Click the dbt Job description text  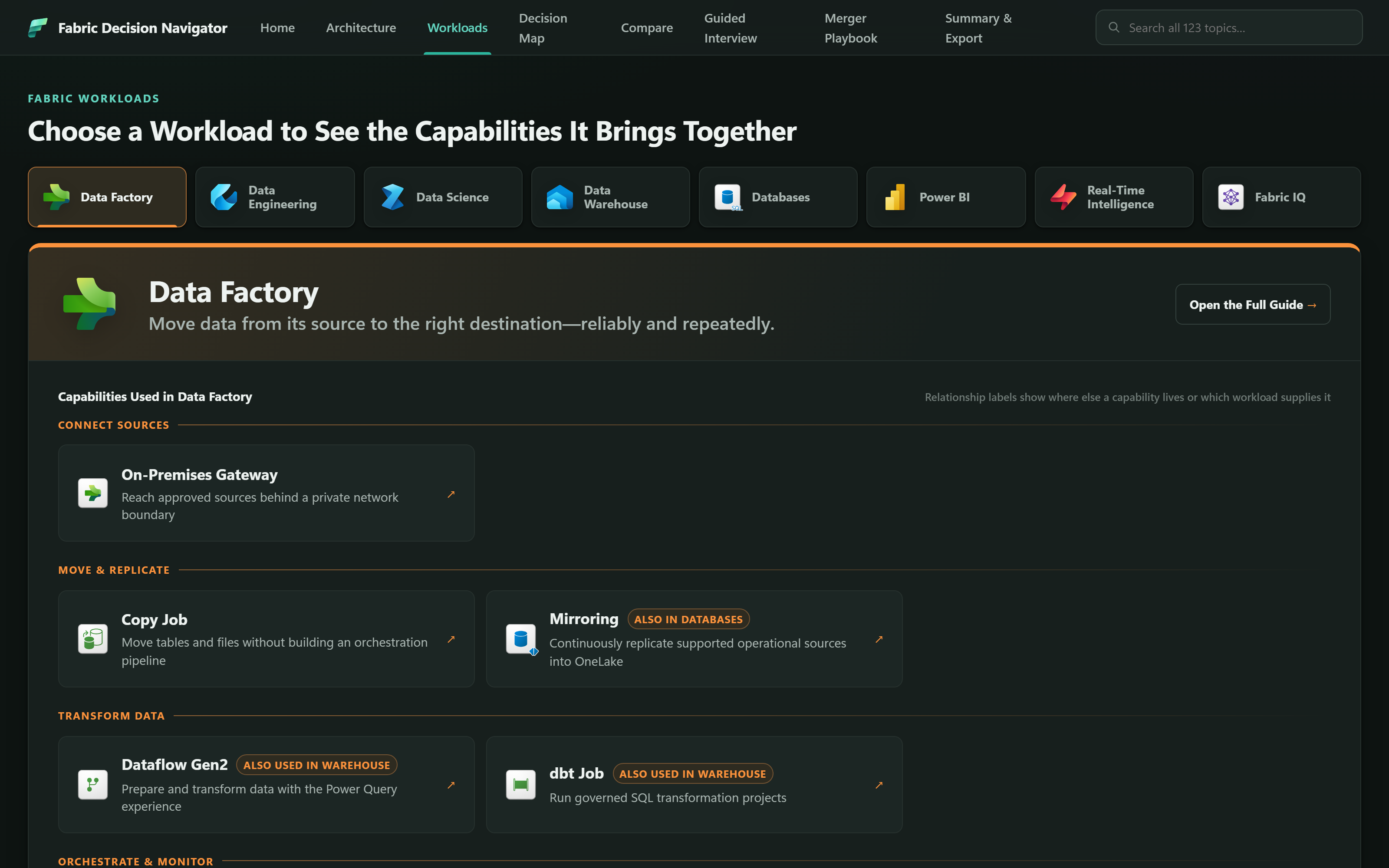(668, 797)
